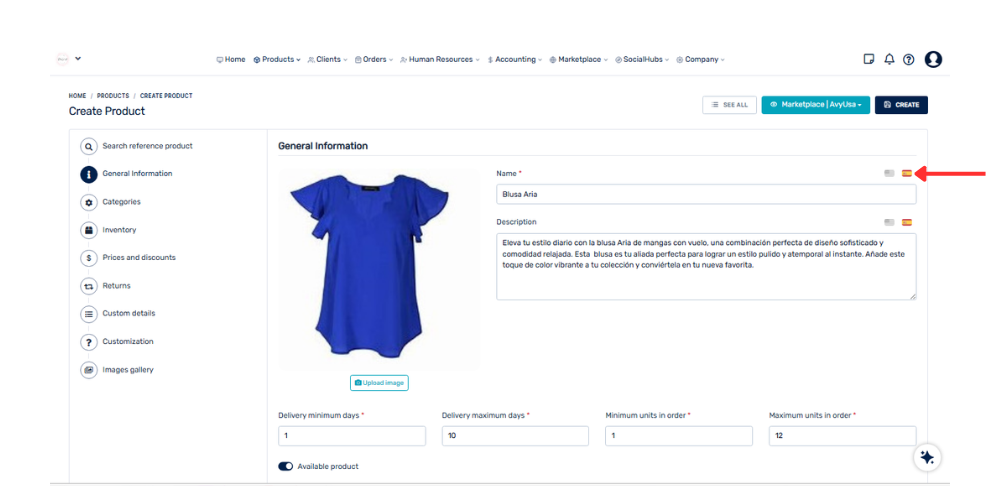Follow the HOME breadcrumb link

tap(77, 96)
